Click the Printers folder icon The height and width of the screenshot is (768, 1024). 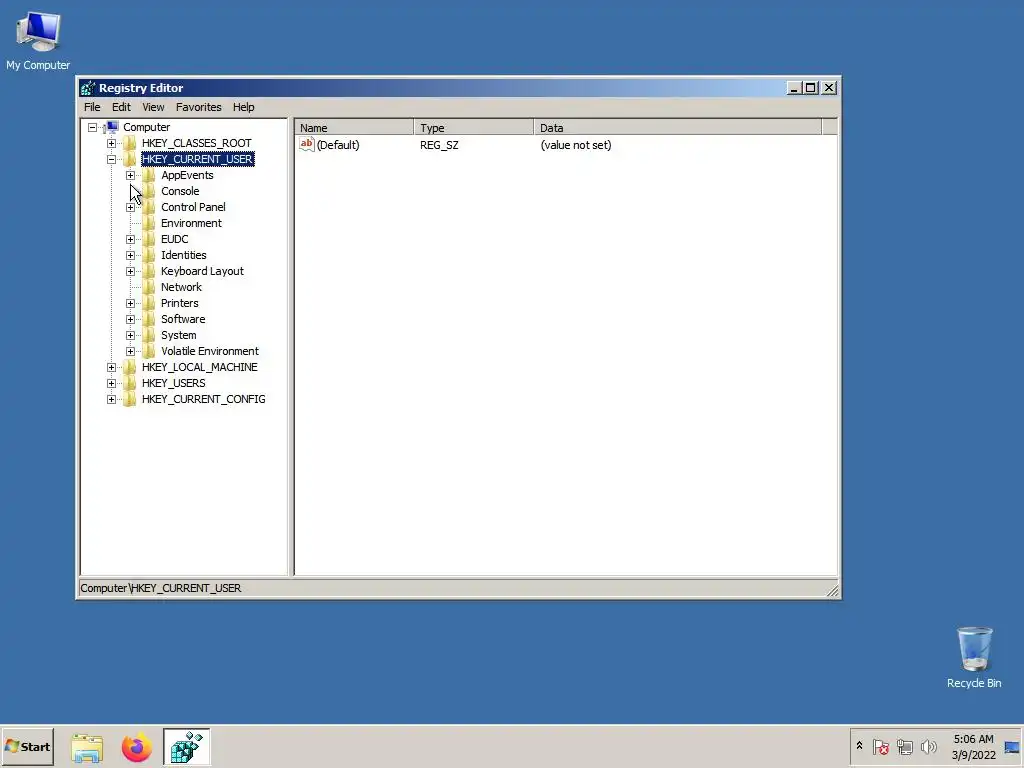coord(149,303)
